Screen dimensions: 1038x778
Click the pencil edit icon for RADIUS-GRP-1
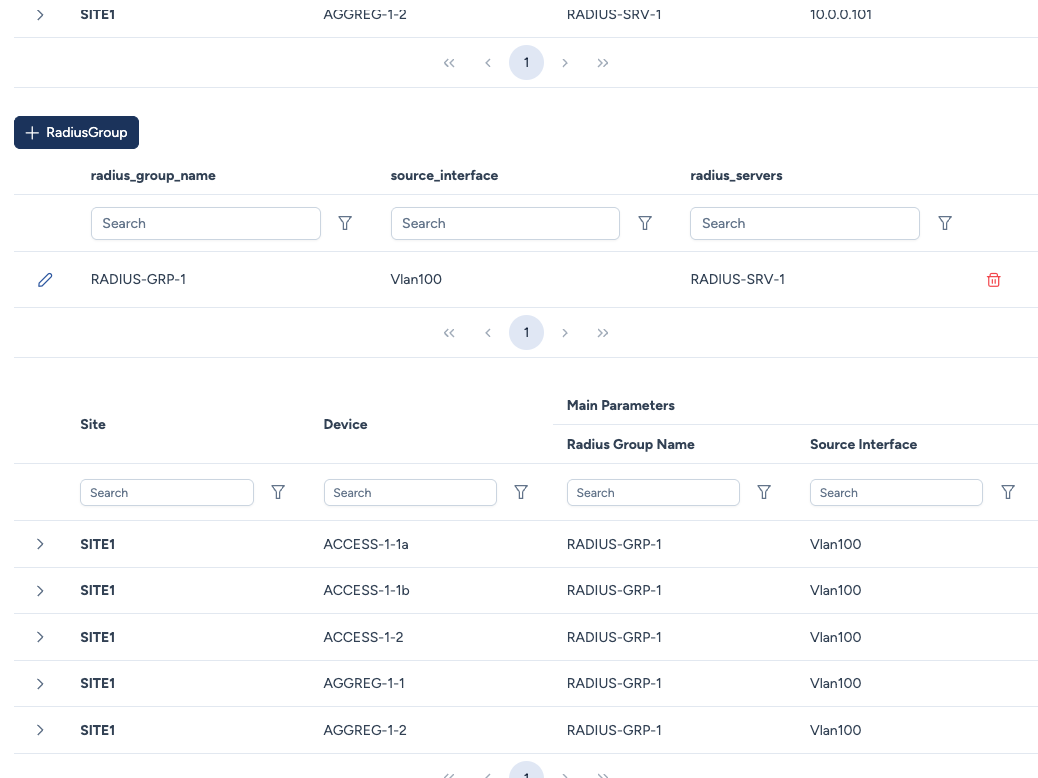pos(45,280)
